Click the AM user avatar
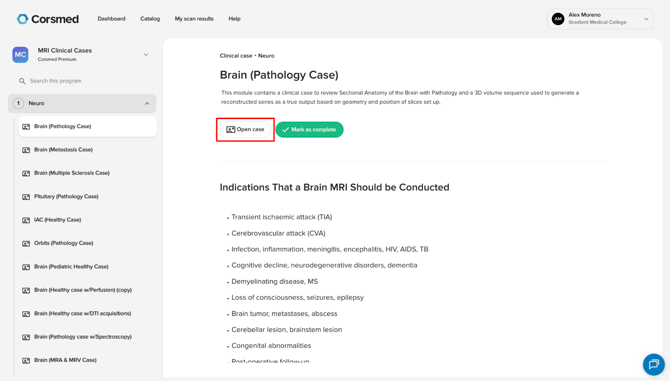 [558, 19]
